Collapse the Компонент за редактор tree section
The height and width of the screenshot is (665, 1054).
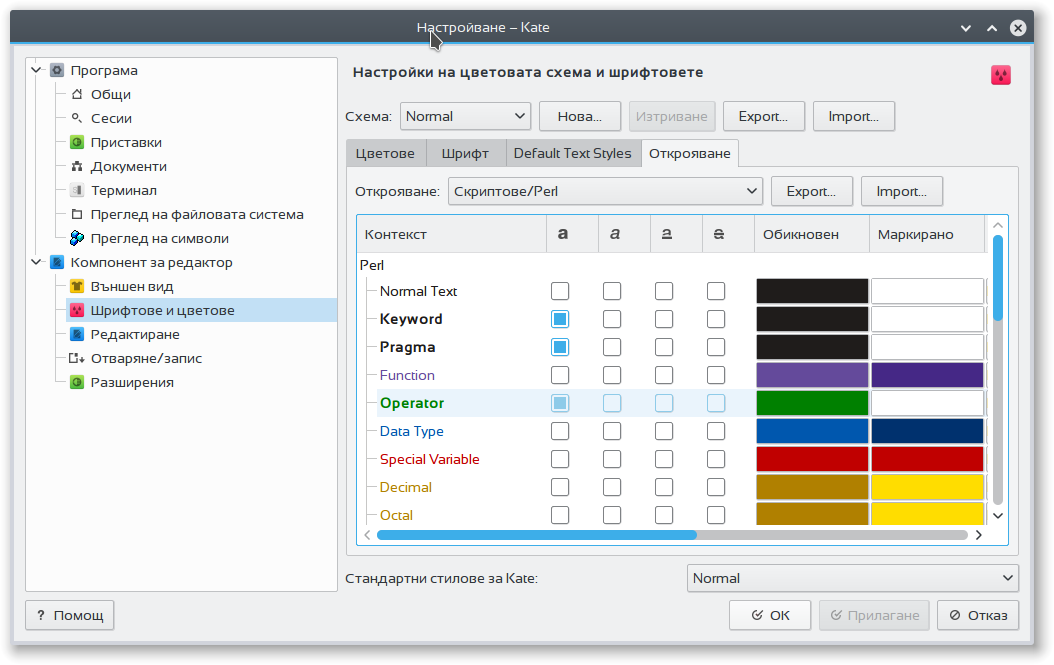tap(37, 262)
